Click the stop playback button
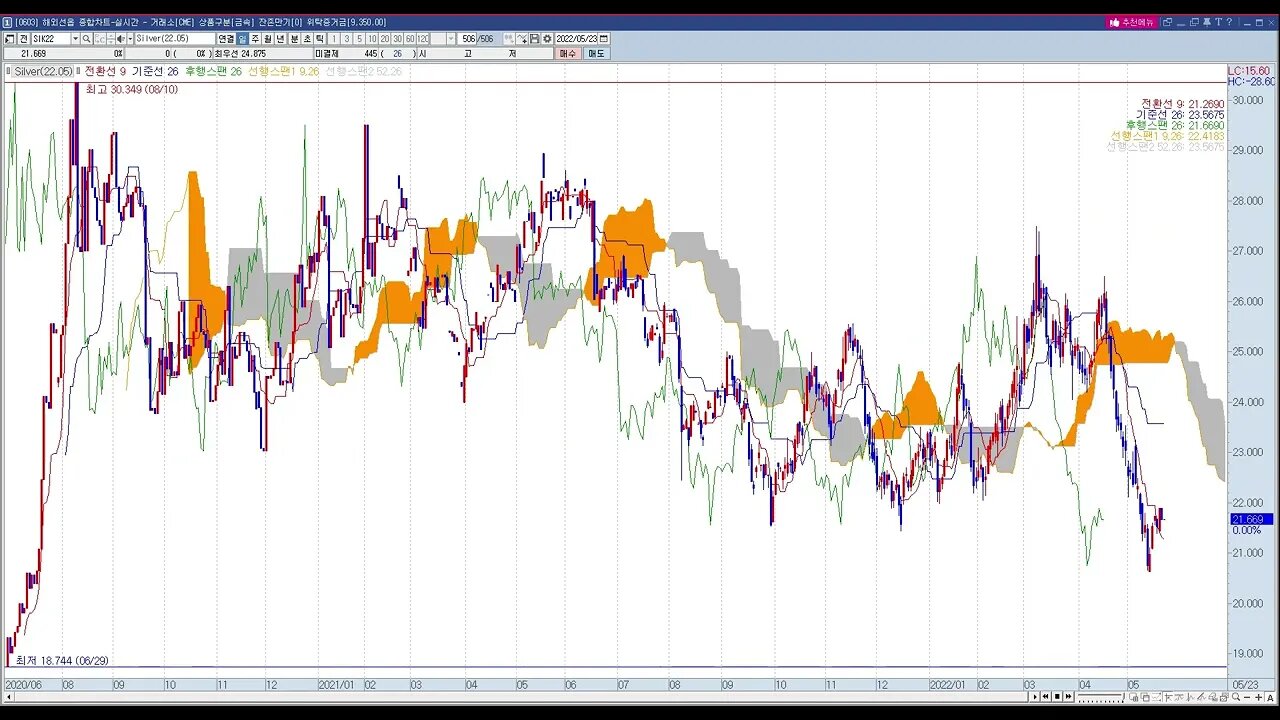Screen dimensions: 1280x720 (1057, 697)
